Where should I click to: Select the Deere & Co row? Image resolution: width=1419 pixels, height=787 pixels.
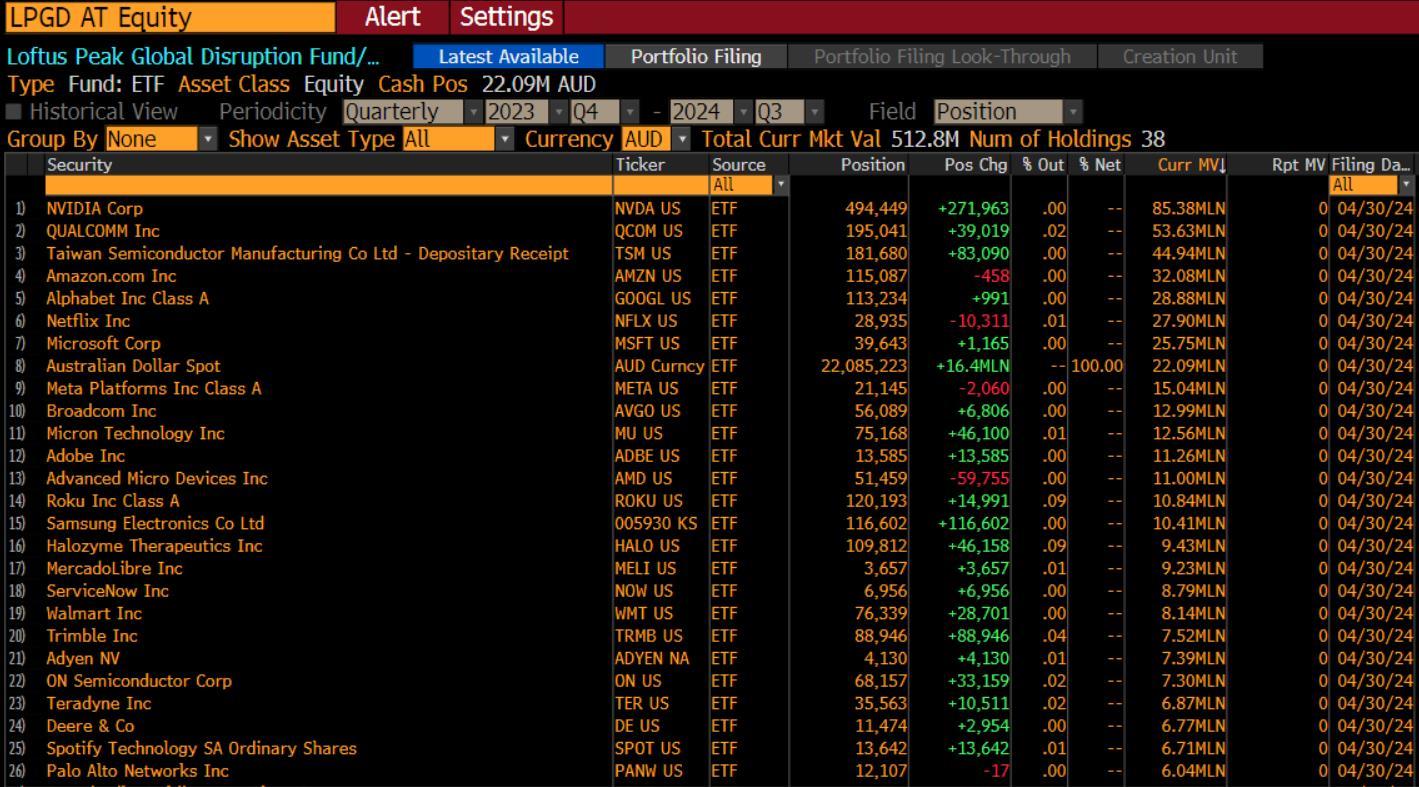[709, 726]
